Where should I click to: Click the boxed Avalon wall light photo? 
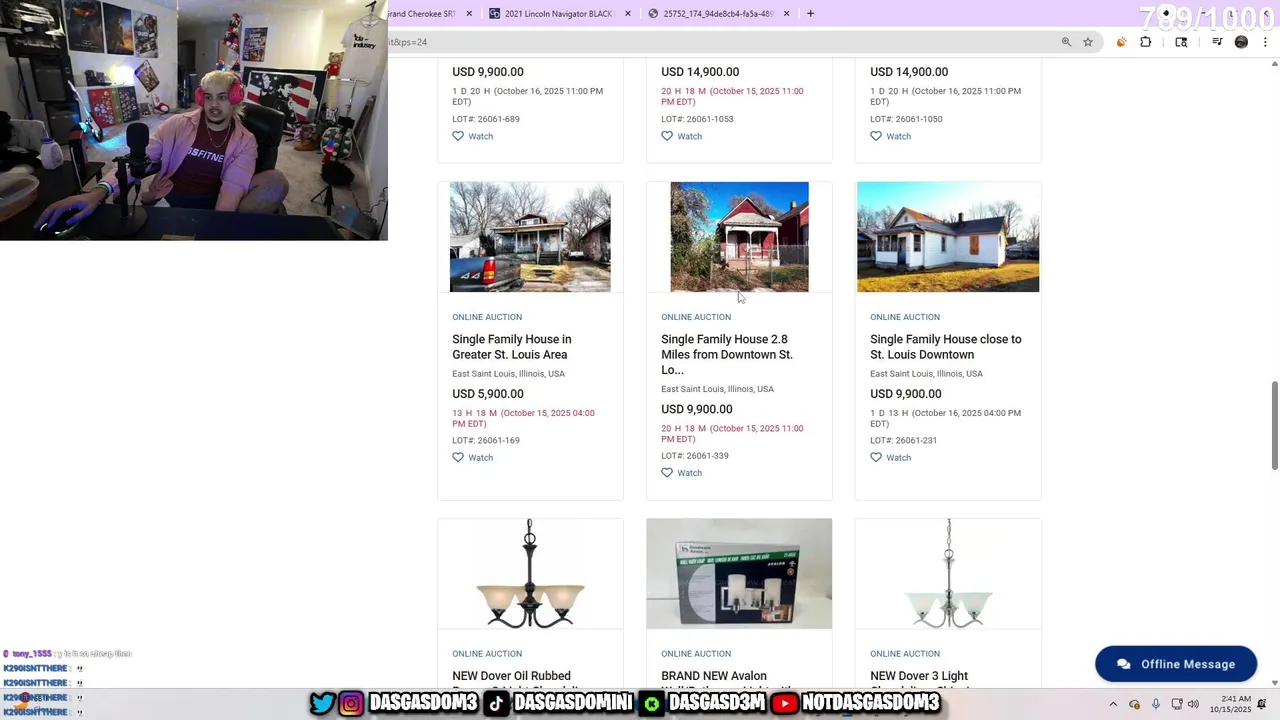(739, 574)
